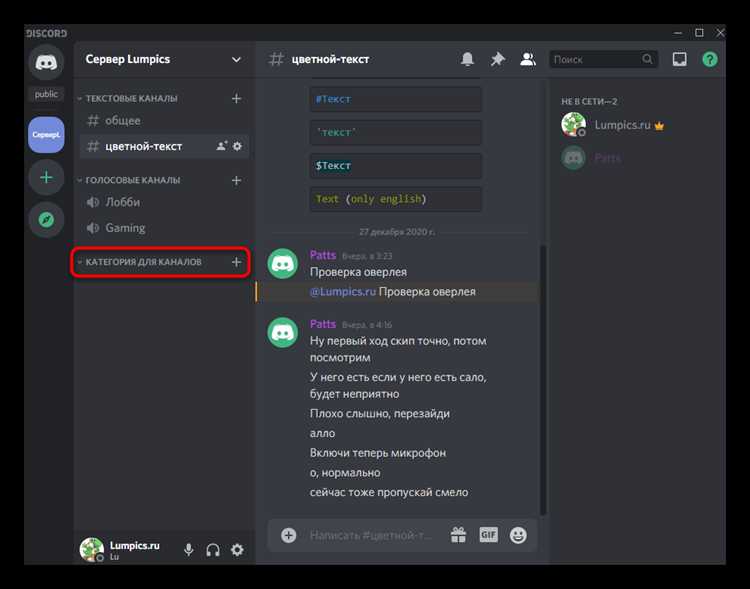Viewport: 750px width, 589px height.
Task: Edit the цветной-текст channel settings gear
Action: [237, 146]
